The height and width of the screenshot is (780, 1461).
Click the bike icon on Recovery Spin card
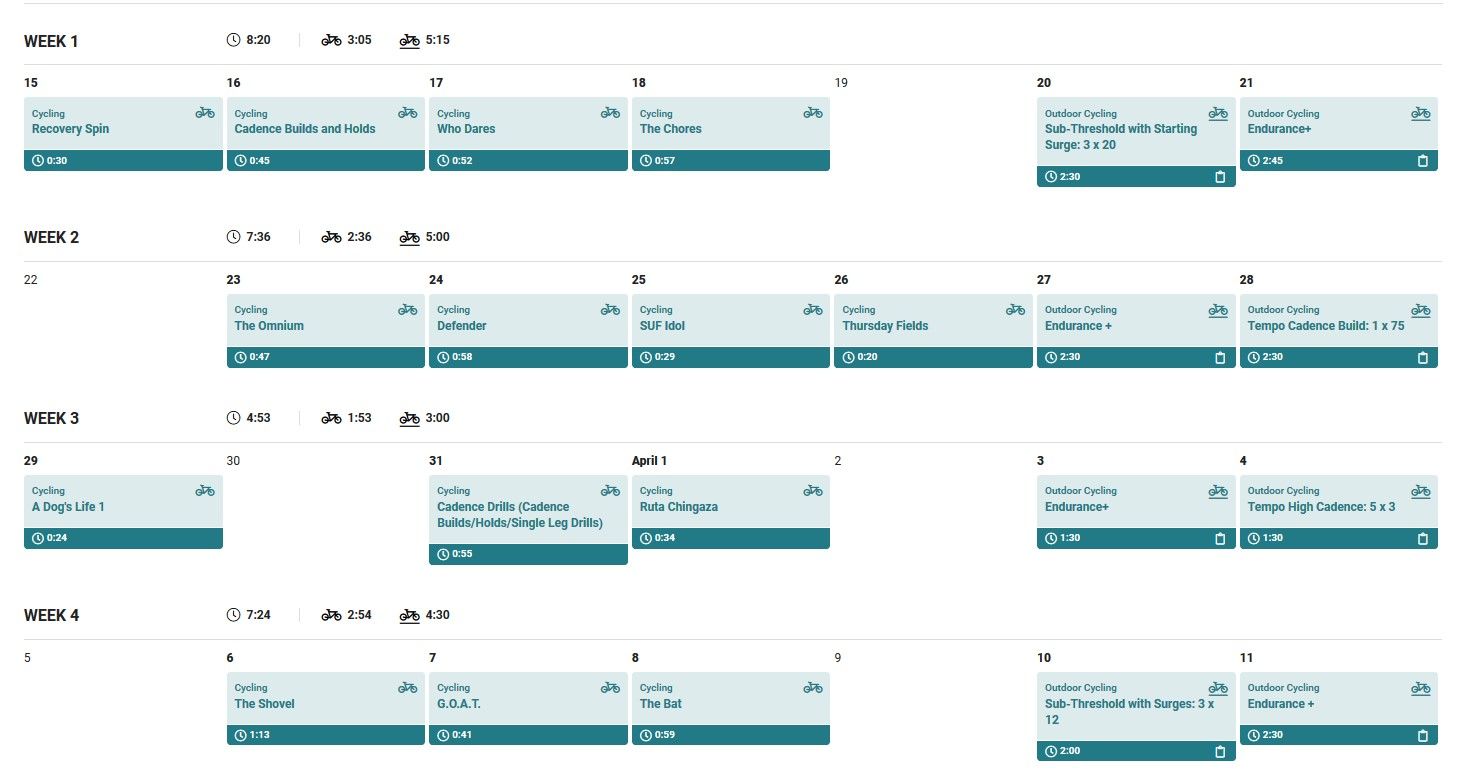click(x=205, y=113)
